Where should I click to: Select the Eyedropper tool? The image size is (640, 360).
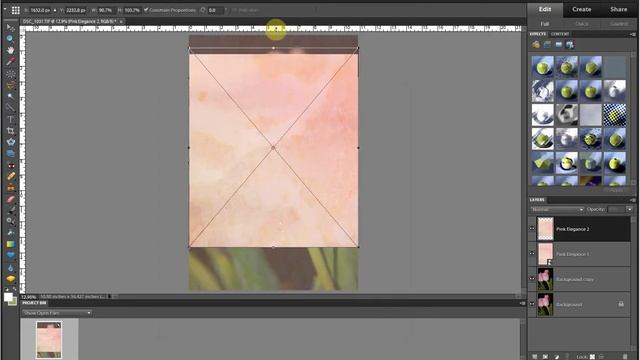click(10, 62)
